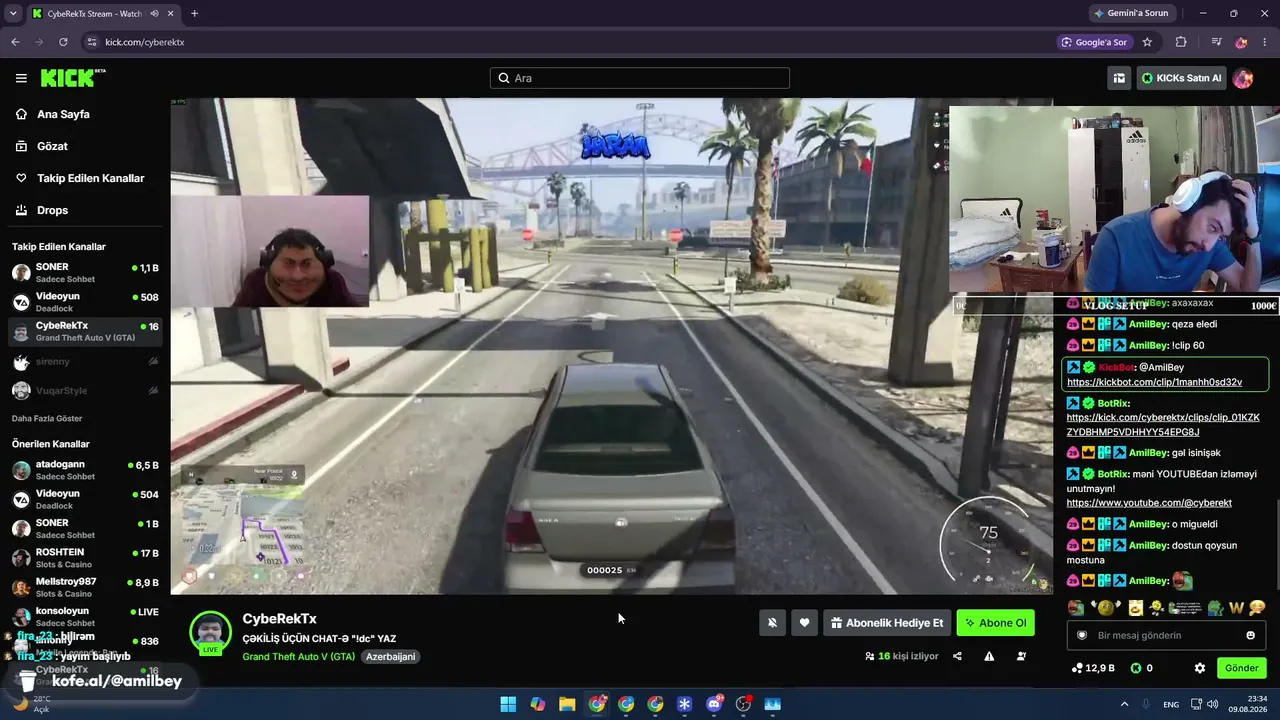Open chat settings gear
The image size is (1280, 720).
pos(1200,668)
